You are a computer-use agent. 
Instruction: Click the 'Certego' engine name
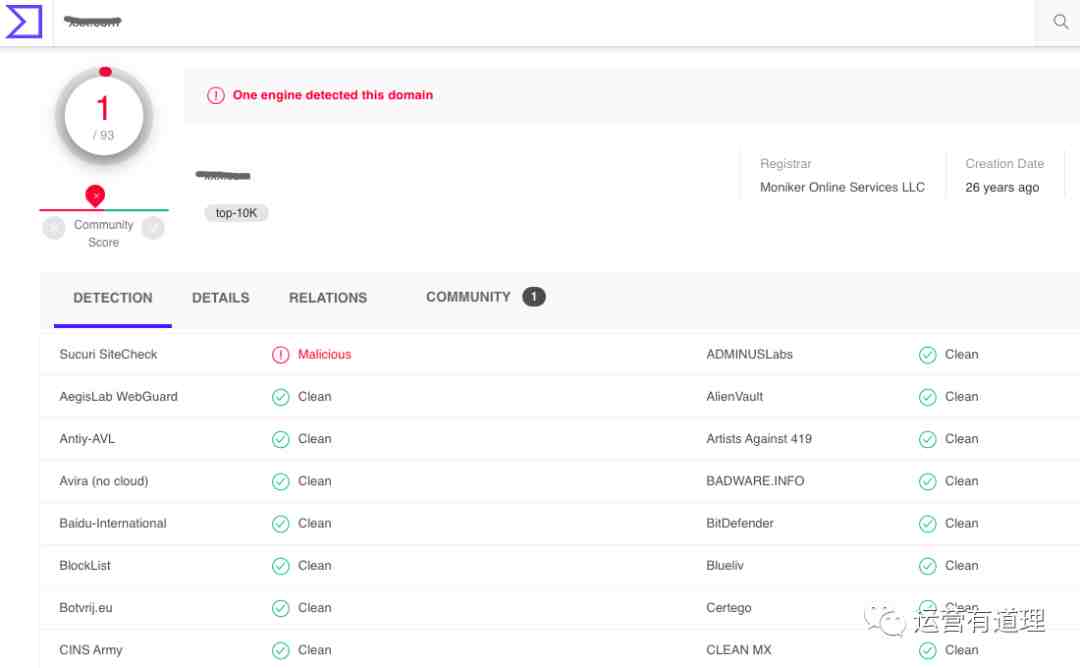pos(729,607)
